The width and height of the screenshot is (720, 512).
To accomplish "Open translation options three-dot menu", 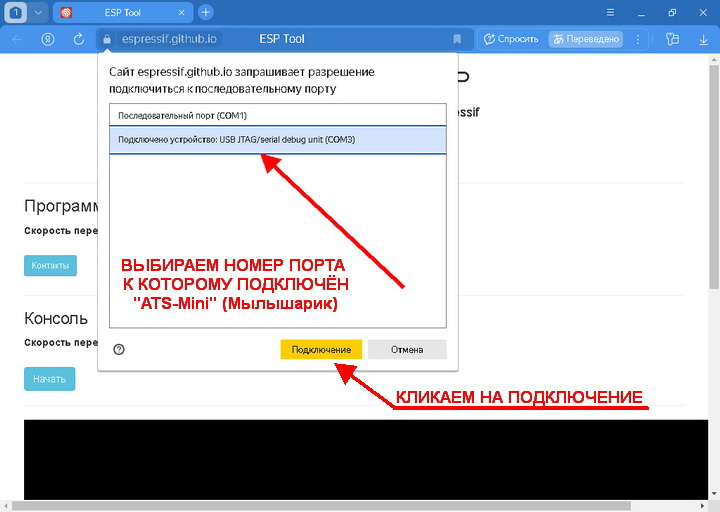I will click(x=638, y=39).
